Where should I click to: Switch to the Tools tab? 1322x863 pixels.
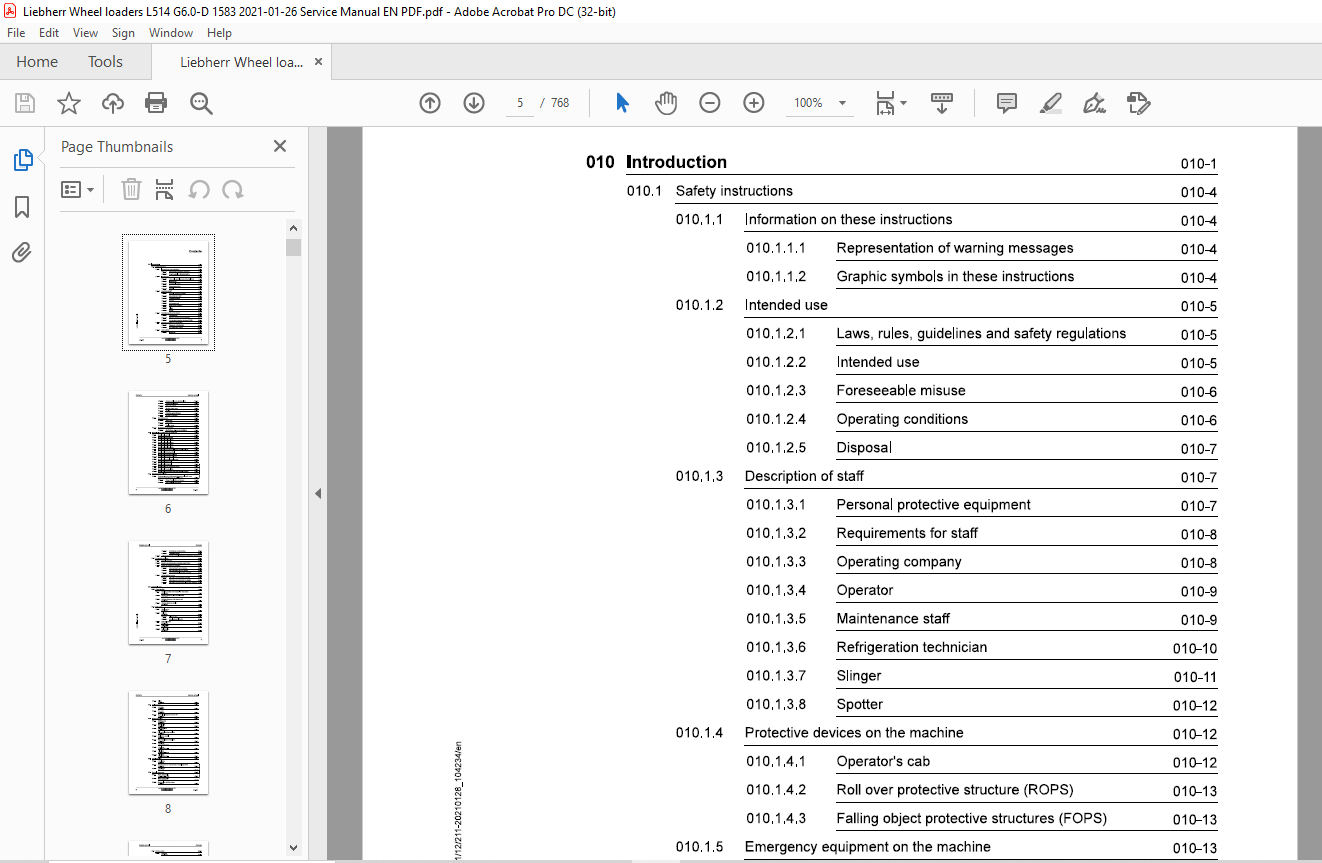(x=105, y=62)
